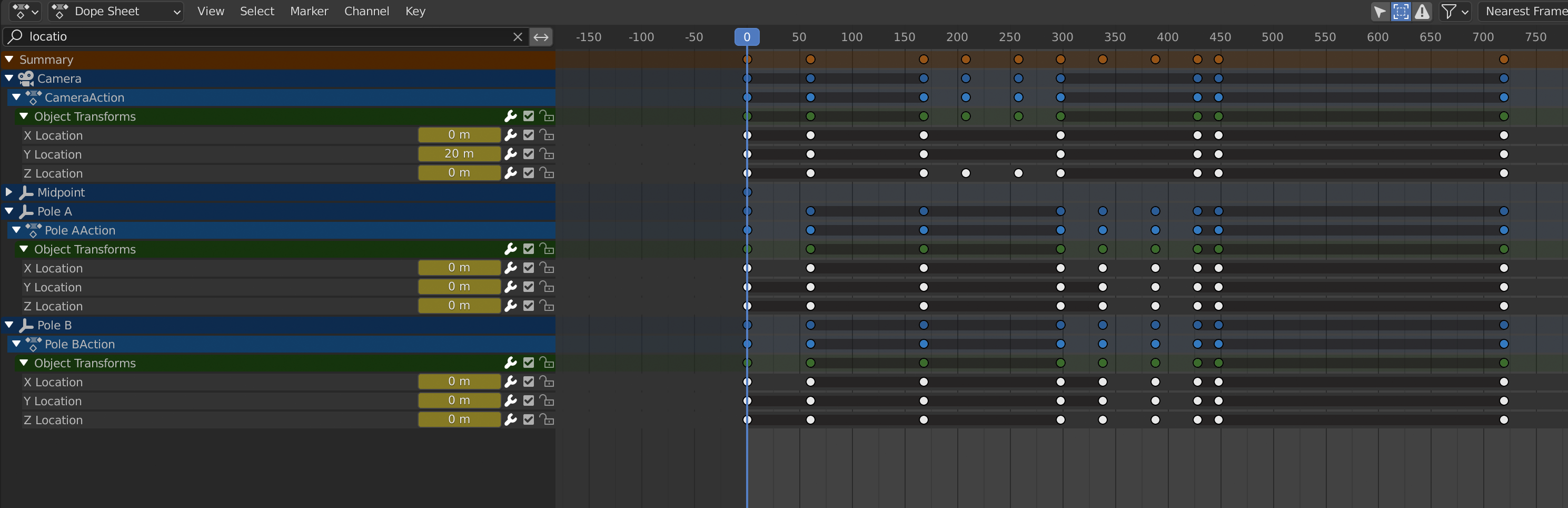Toggle modifiers wrench on Camera Object Transforms
Screen dimensions: 1568x508
(x=511, y=116)
